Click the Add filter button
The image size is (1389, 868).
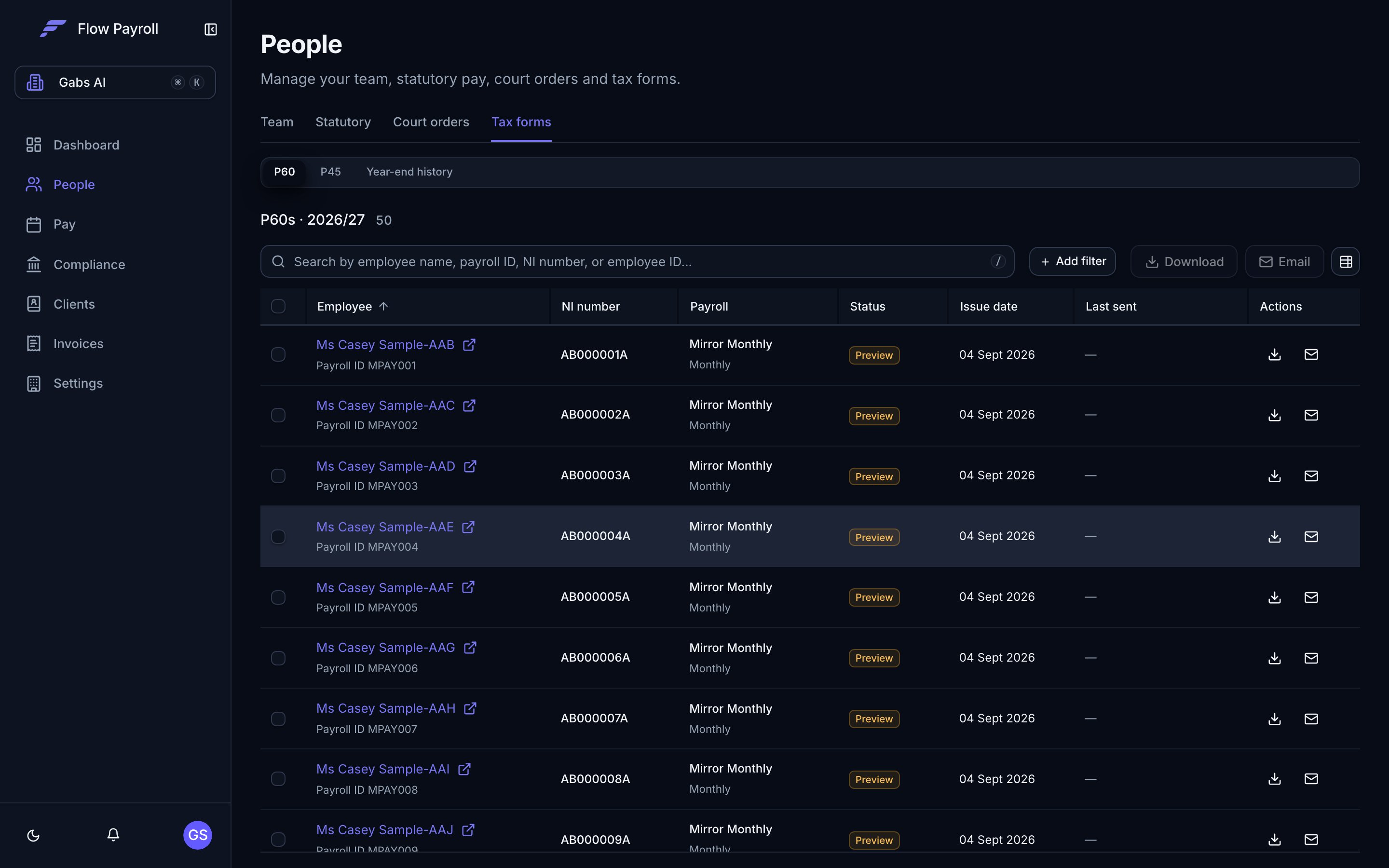point(1072,262)
